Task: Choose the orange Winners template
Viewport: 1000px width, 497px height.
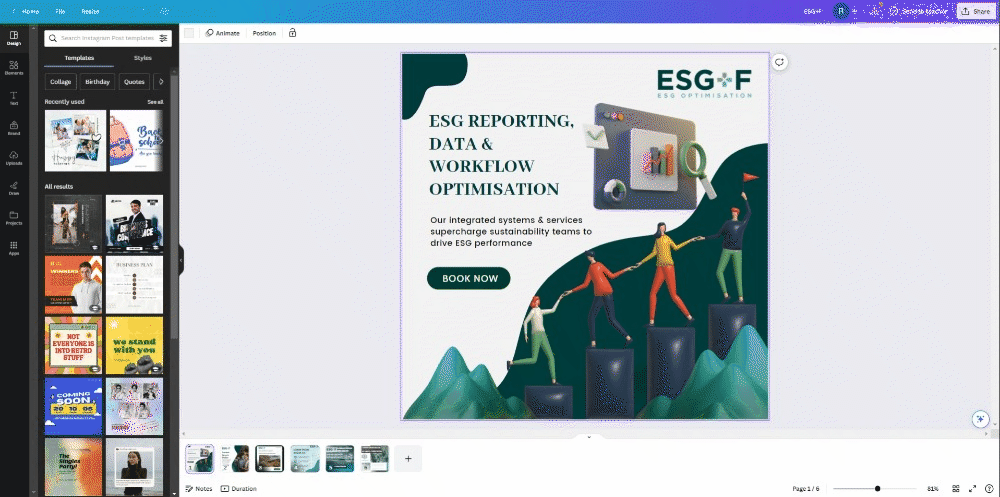Action: click(73, 285)
